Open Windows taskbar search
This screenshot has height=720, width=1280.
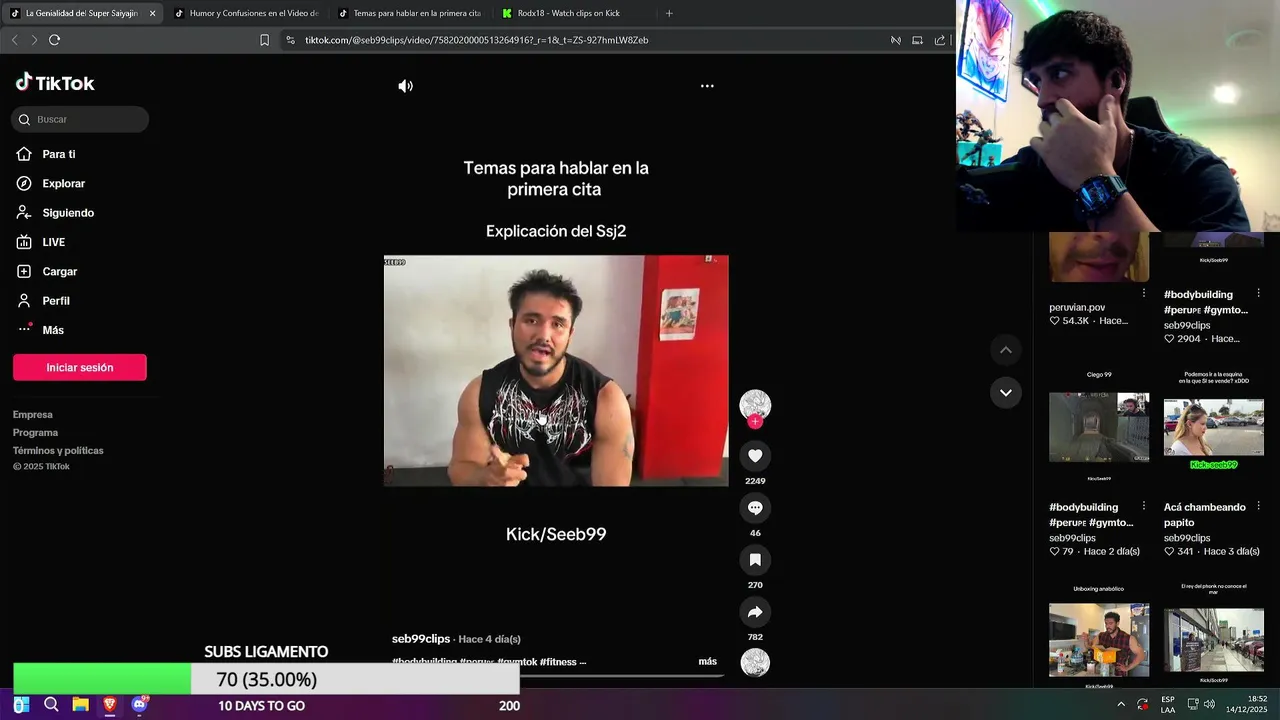pyautogui.click(x=51, y=705)
